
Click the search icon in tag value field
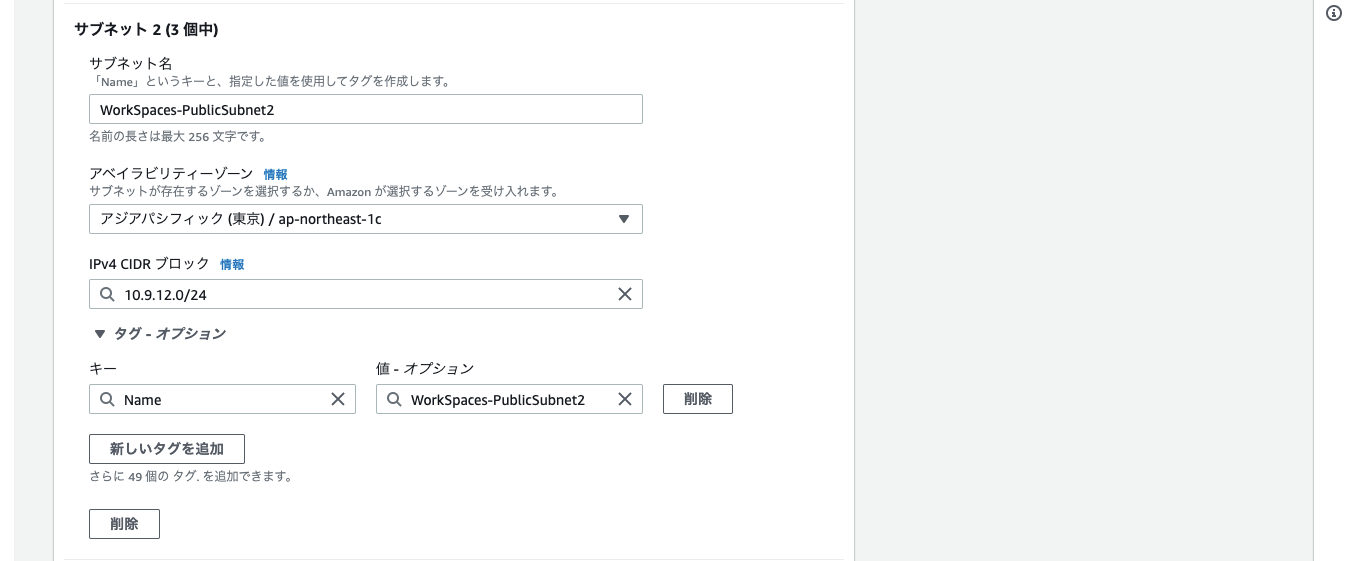tap(394, 399)
